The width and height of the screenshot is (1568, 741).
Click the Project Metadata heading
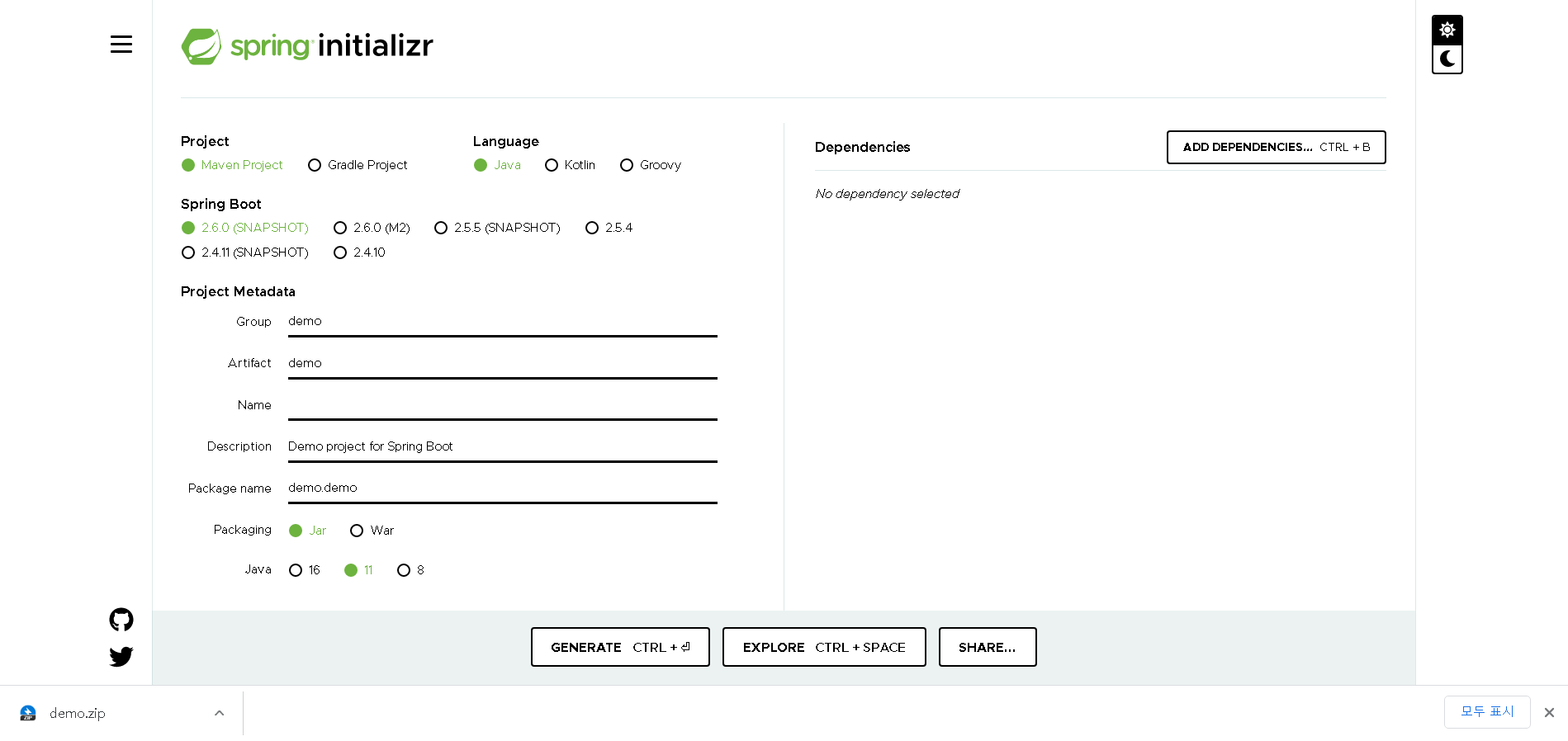[238, 291]
